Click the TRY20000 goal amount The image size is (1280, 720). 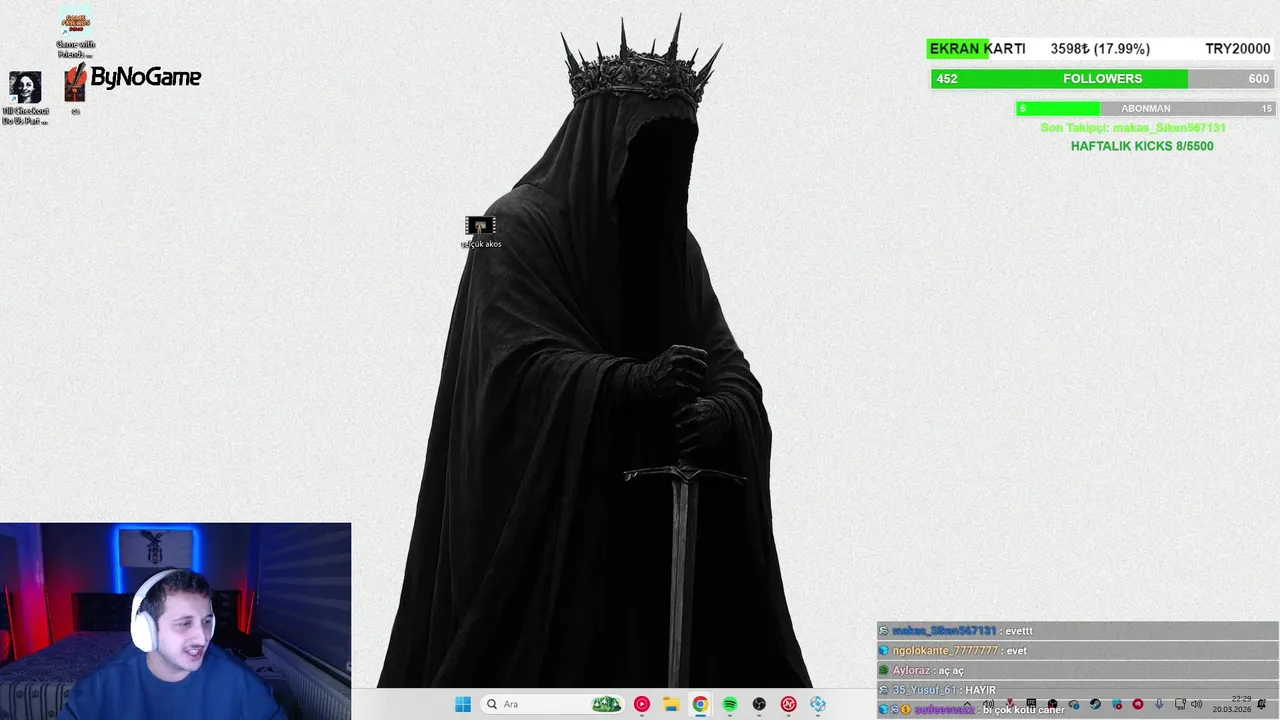(1237, 49)
